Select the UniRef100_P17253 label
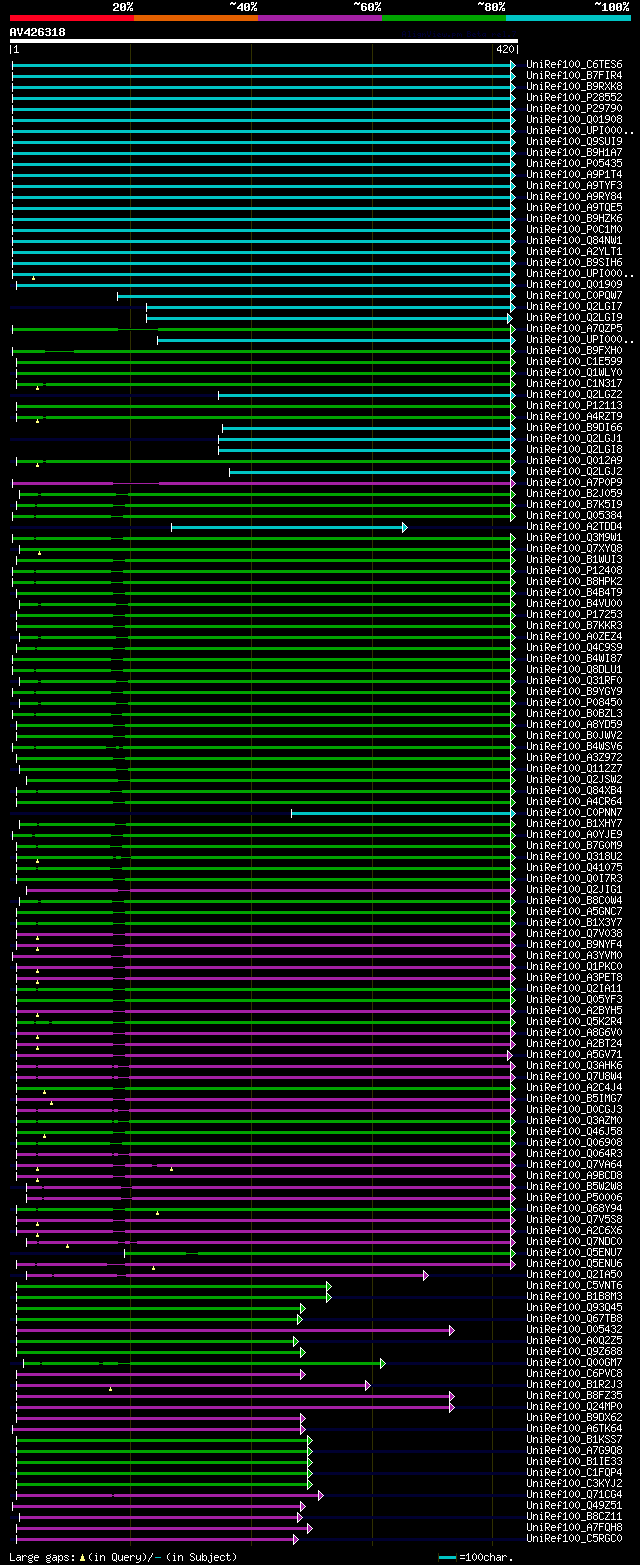640x1565 pixels. tap(573, 614)
